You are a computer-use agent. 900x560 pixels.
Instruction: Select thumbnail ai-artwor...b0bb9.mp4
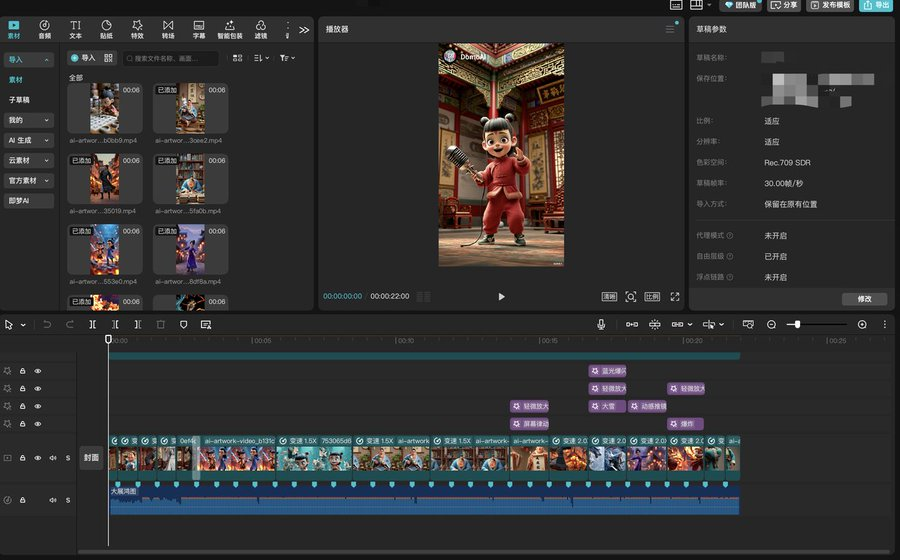tap(105, 108)
